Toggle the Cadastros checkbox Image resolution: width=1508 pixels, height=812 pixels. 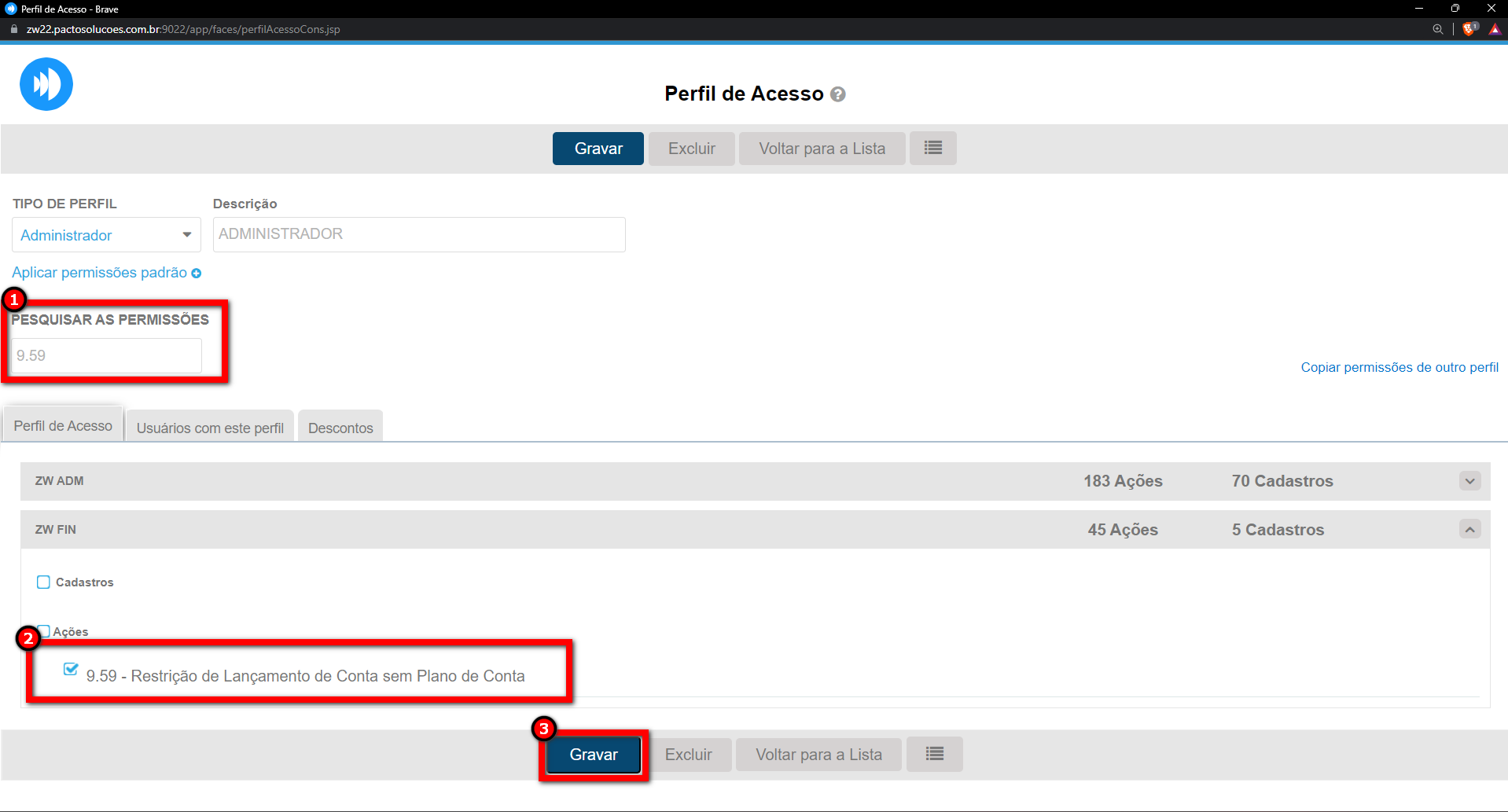click(x=43, y=582)
